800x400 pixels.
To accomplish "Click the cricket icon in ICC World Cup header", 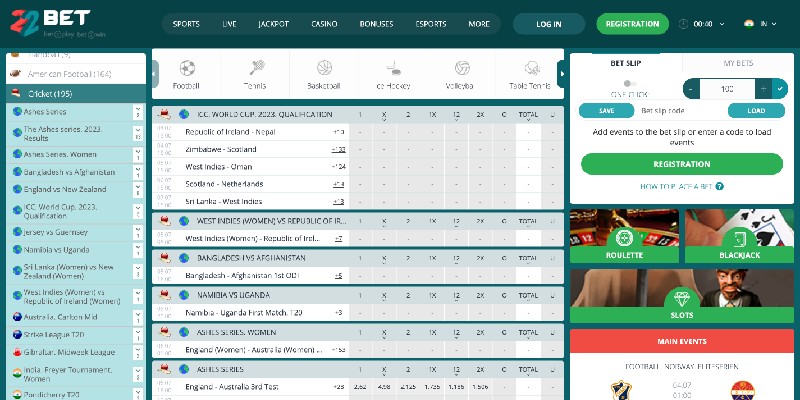I will [164, 114].
